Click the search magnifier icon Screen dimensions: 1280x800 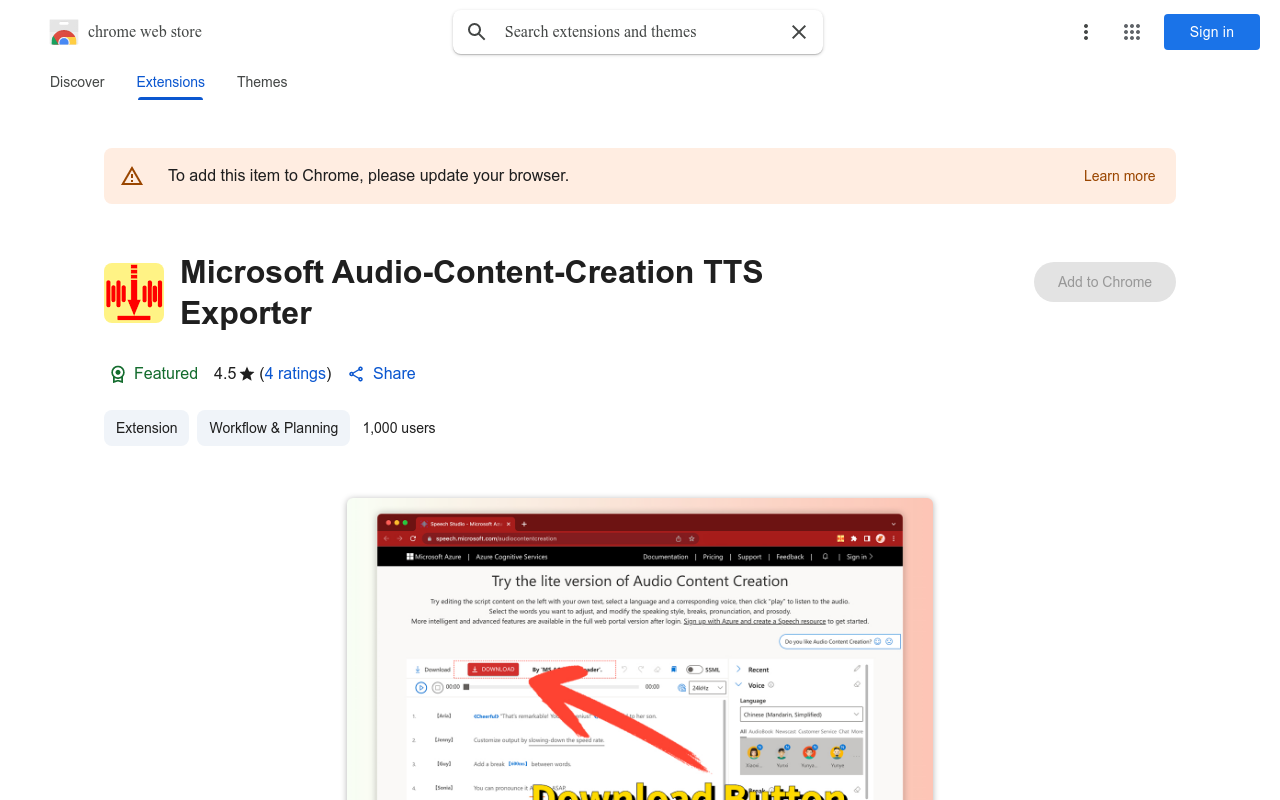477,32
